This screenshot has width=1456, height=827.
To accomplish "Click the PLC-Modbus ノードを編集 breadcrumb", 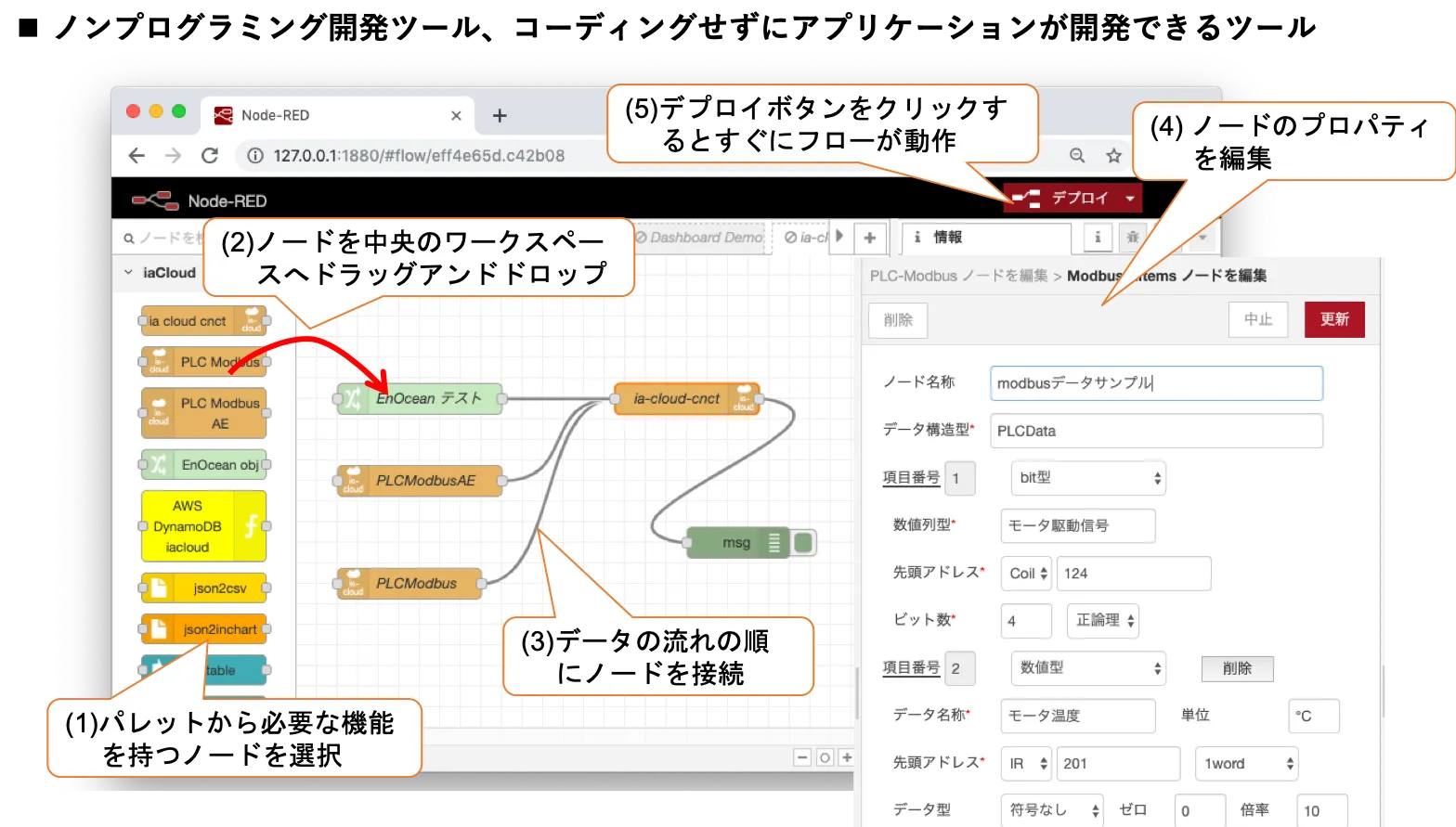I will click(x=958, y=276).
